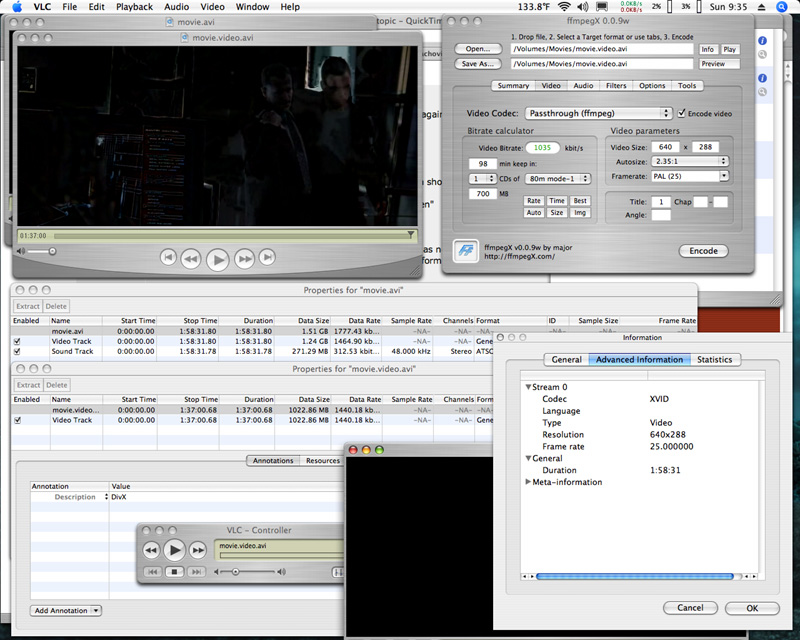Toggle Video Track checkbox in movie.avi properties
The height and width of the screenshot is (640, 800).
(x=17, y=341)
